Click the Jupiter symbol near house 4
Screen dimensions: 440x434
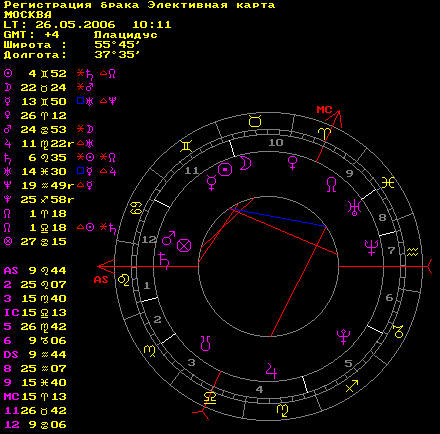[x=271, y=371]
